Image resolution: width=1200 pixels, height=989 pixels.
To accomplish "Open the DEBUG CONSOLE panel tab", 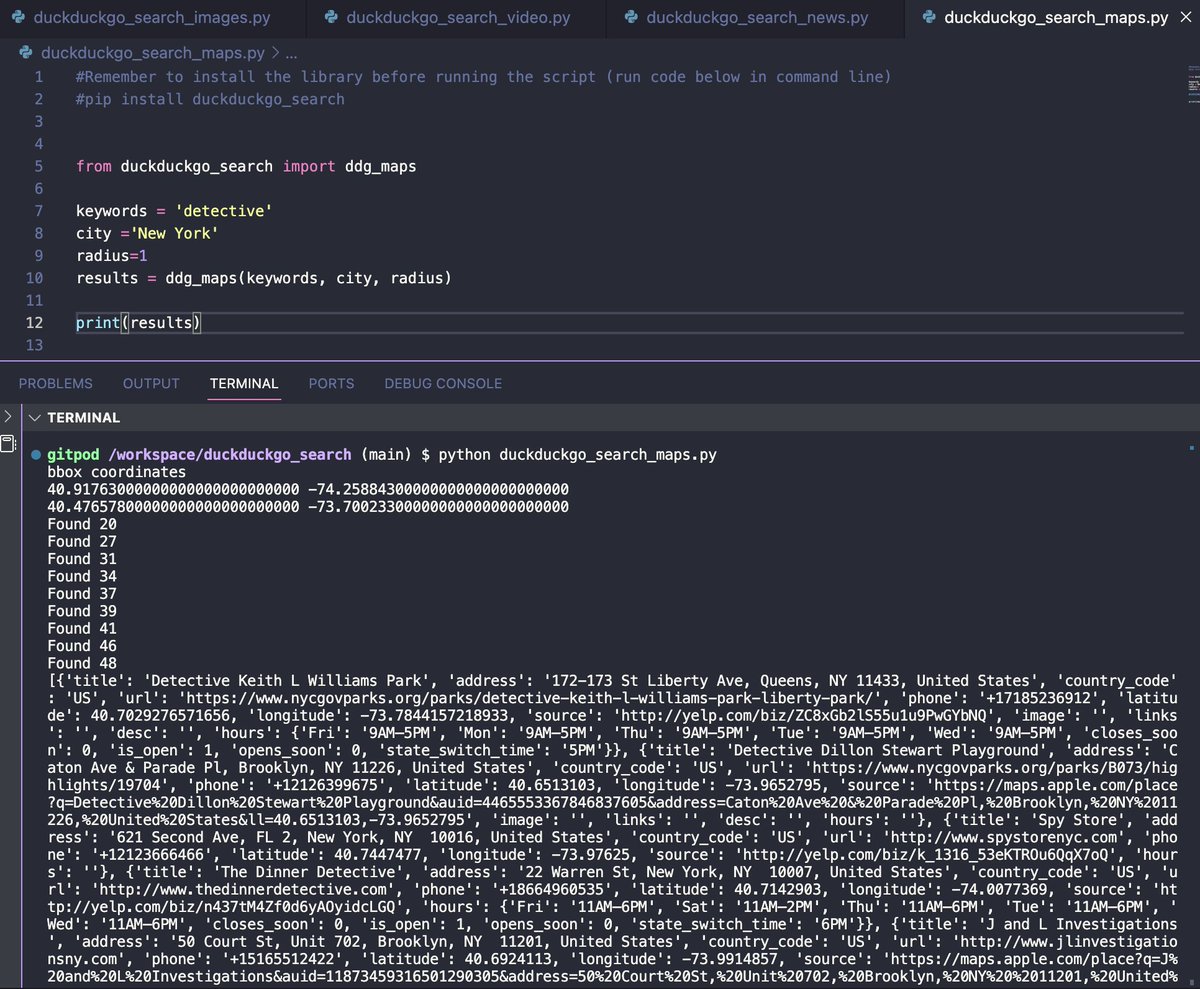I will (443, 383).
